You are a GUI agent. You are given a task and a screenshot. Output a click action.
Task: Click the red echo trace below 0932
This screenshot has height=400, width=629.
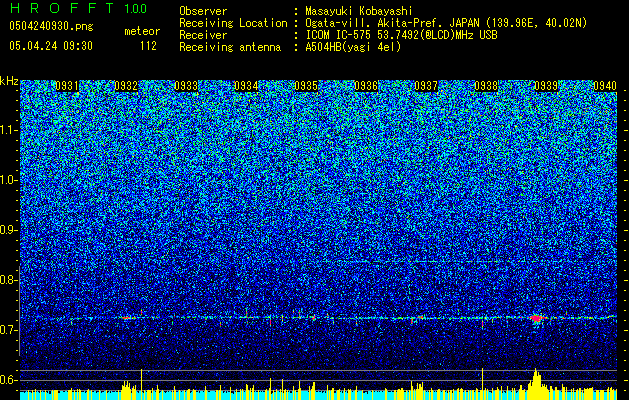coord(128,318)
